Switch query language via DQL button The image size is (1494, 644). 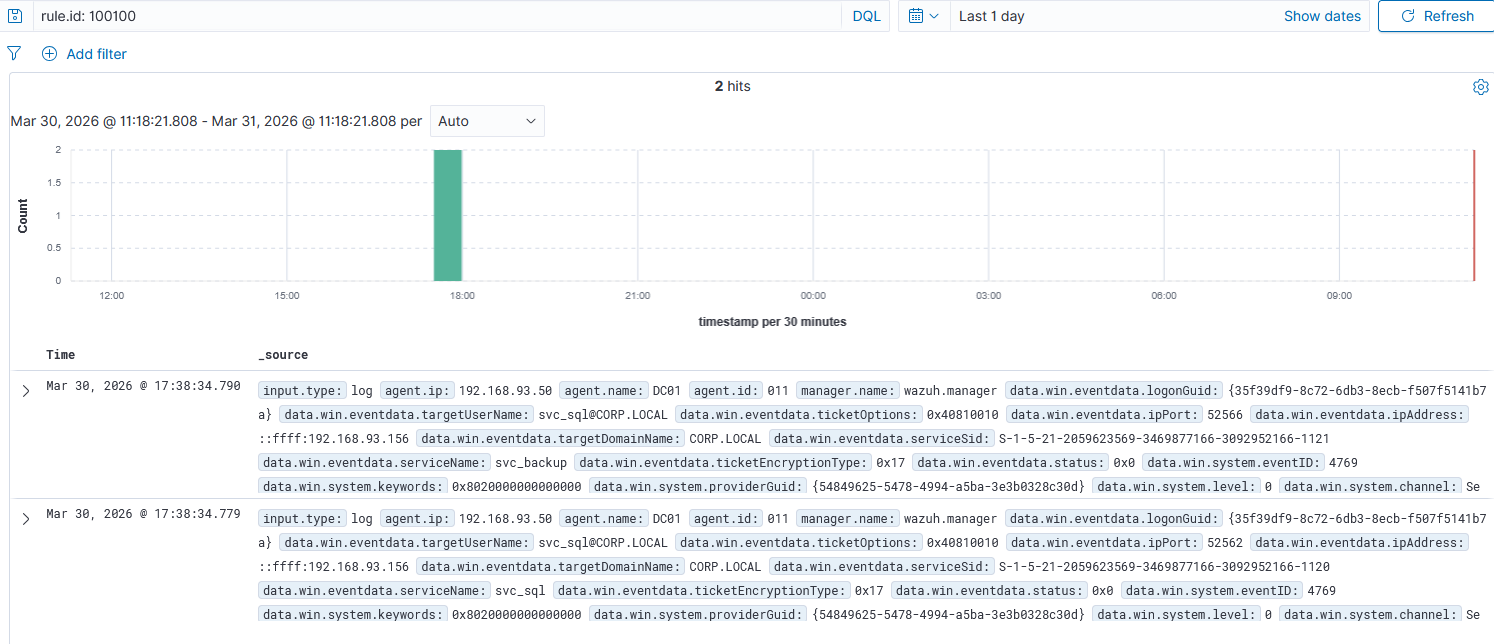[866, 16]
